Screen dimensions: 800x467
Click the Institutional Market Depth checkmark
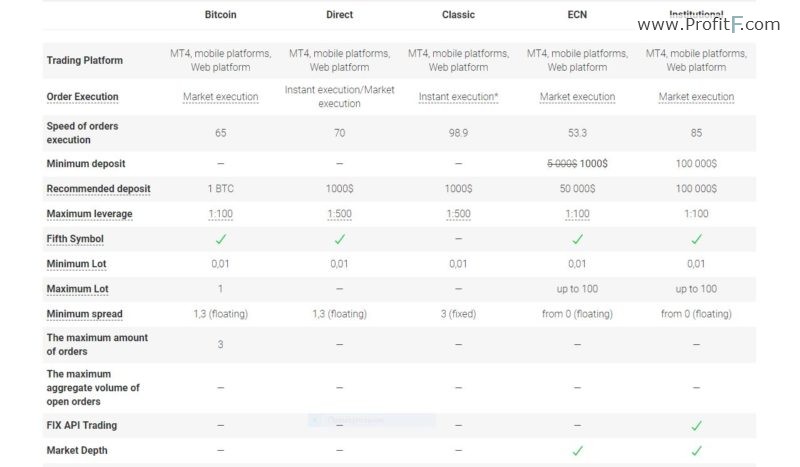[x=696, y=451]
